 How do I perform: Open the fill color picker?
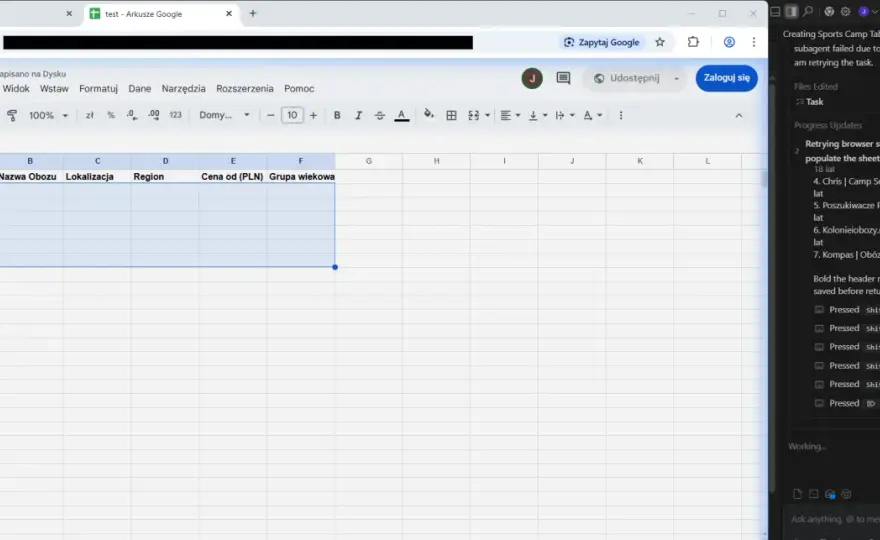(429, 115)
